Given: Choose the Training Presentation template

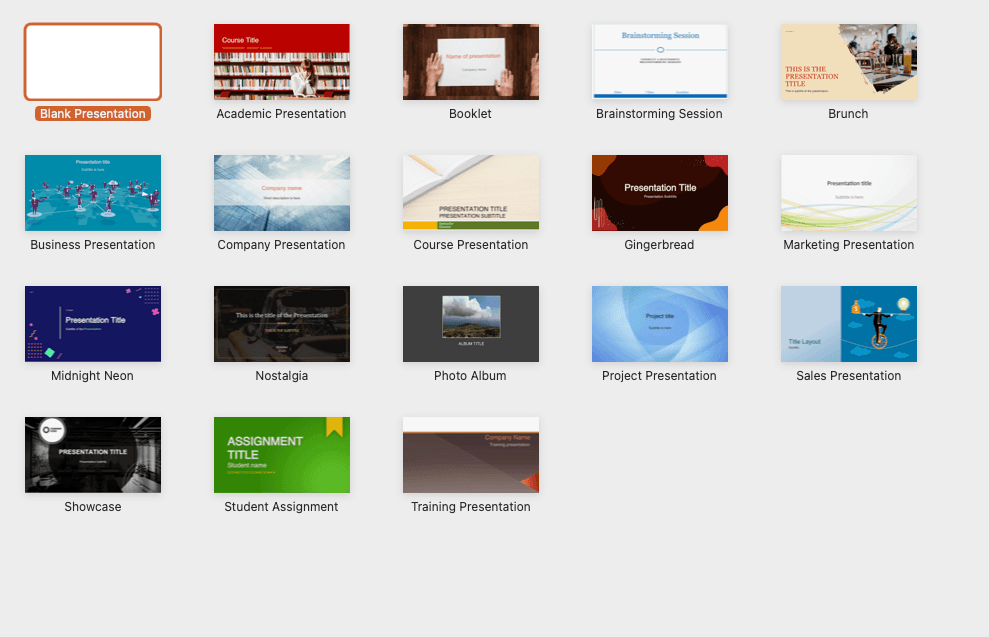Looking at the screenshot, I should [x=470, y=455].
